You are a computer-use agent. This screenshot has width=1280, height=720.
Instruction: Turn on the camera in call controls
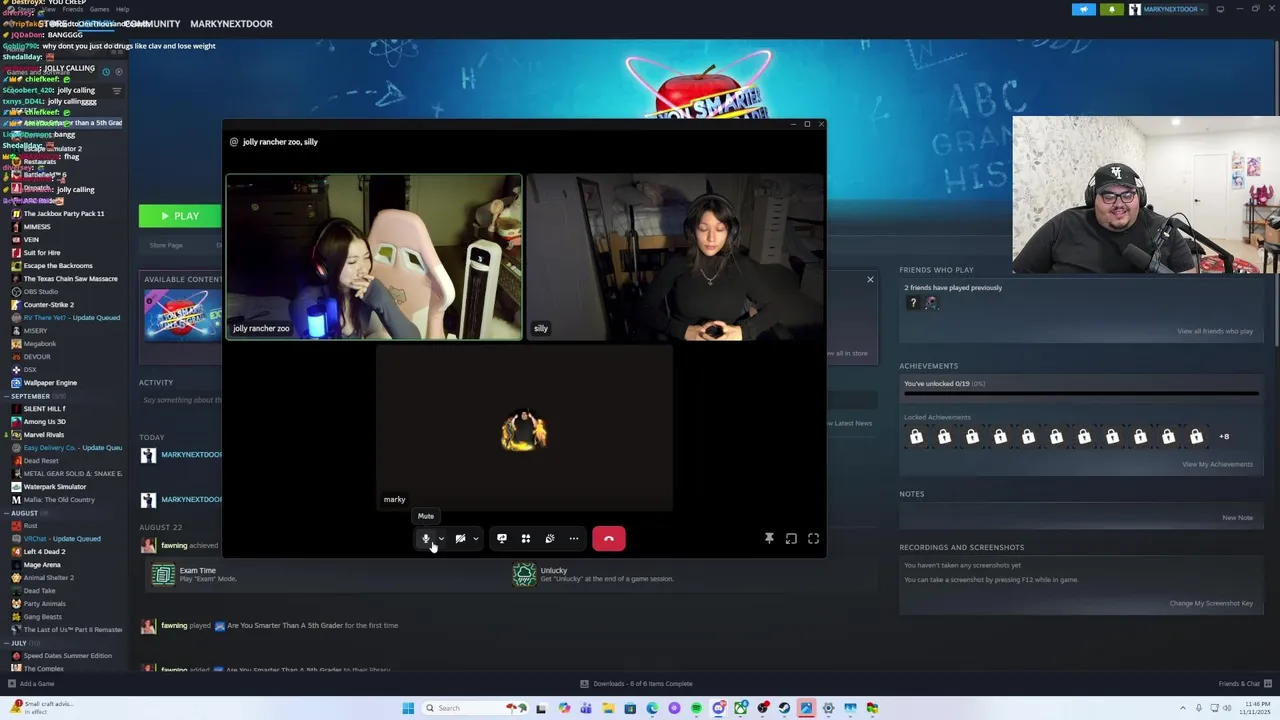click(x=460, y=538)
